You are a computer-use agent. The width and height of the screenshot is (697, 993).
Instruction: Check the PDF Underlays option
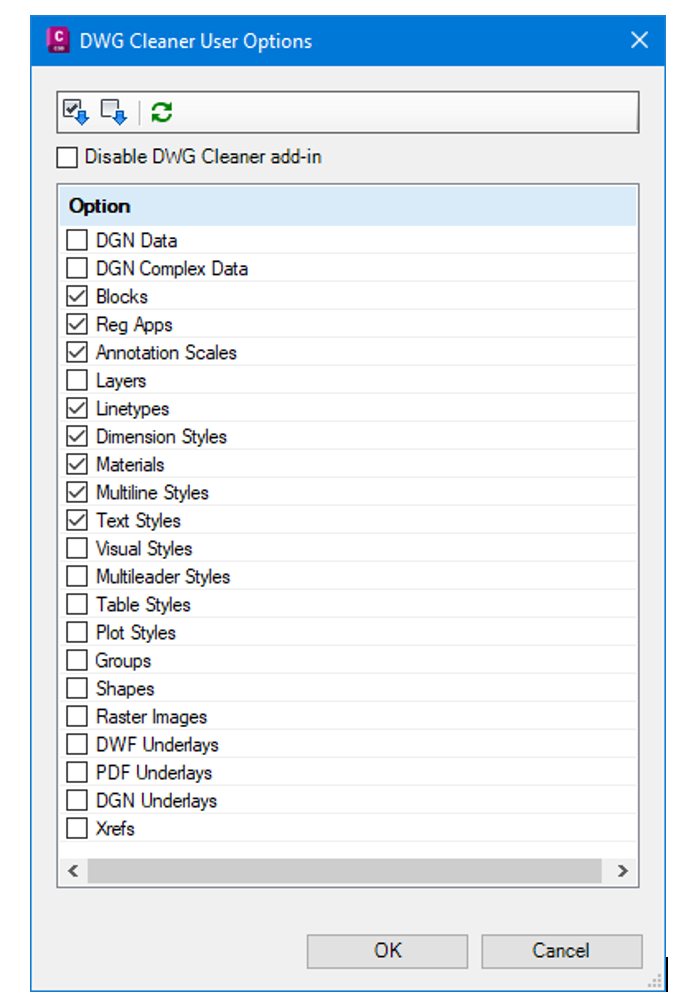[x=77, y=773]
